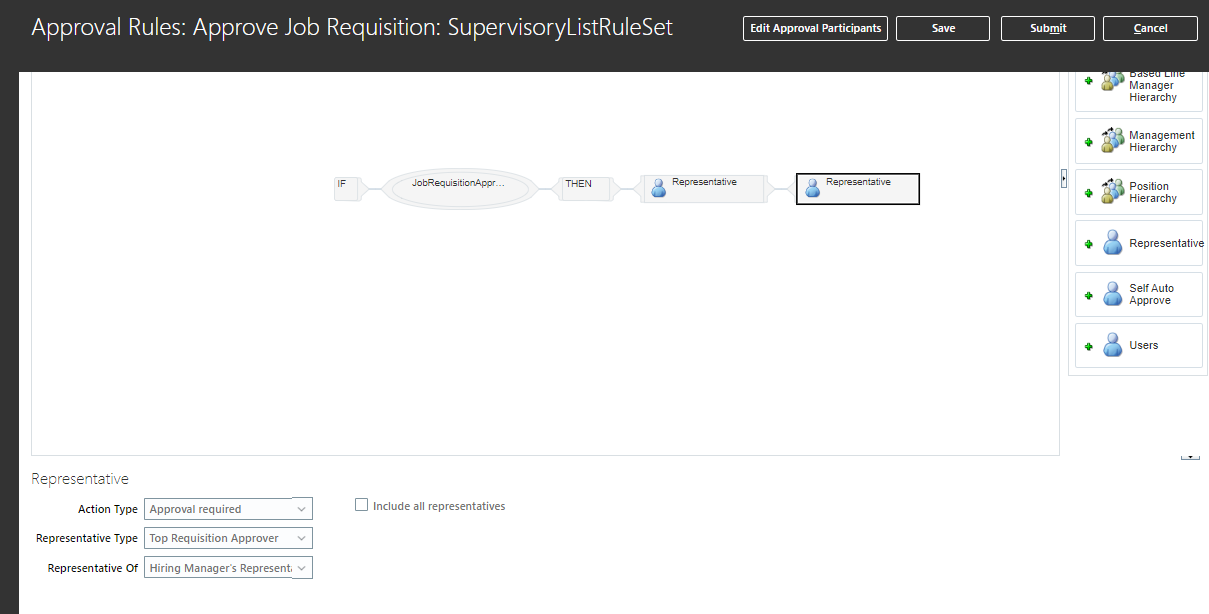
Task: Enable Include all representatives
Action: pos(361,504)
